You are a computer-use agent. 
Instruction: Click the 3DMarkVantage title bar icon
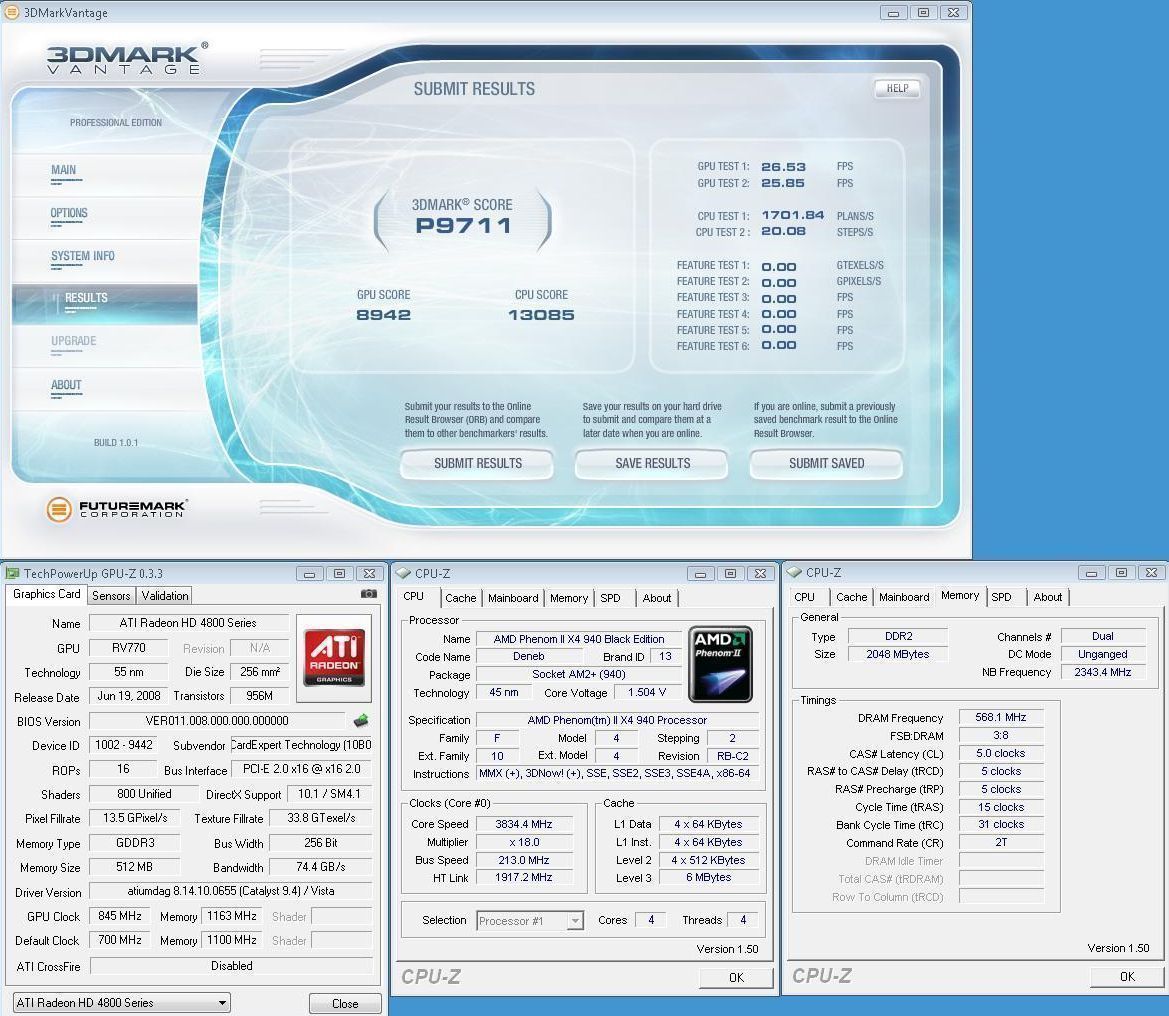pyautogui.click(x=11, y=12)
